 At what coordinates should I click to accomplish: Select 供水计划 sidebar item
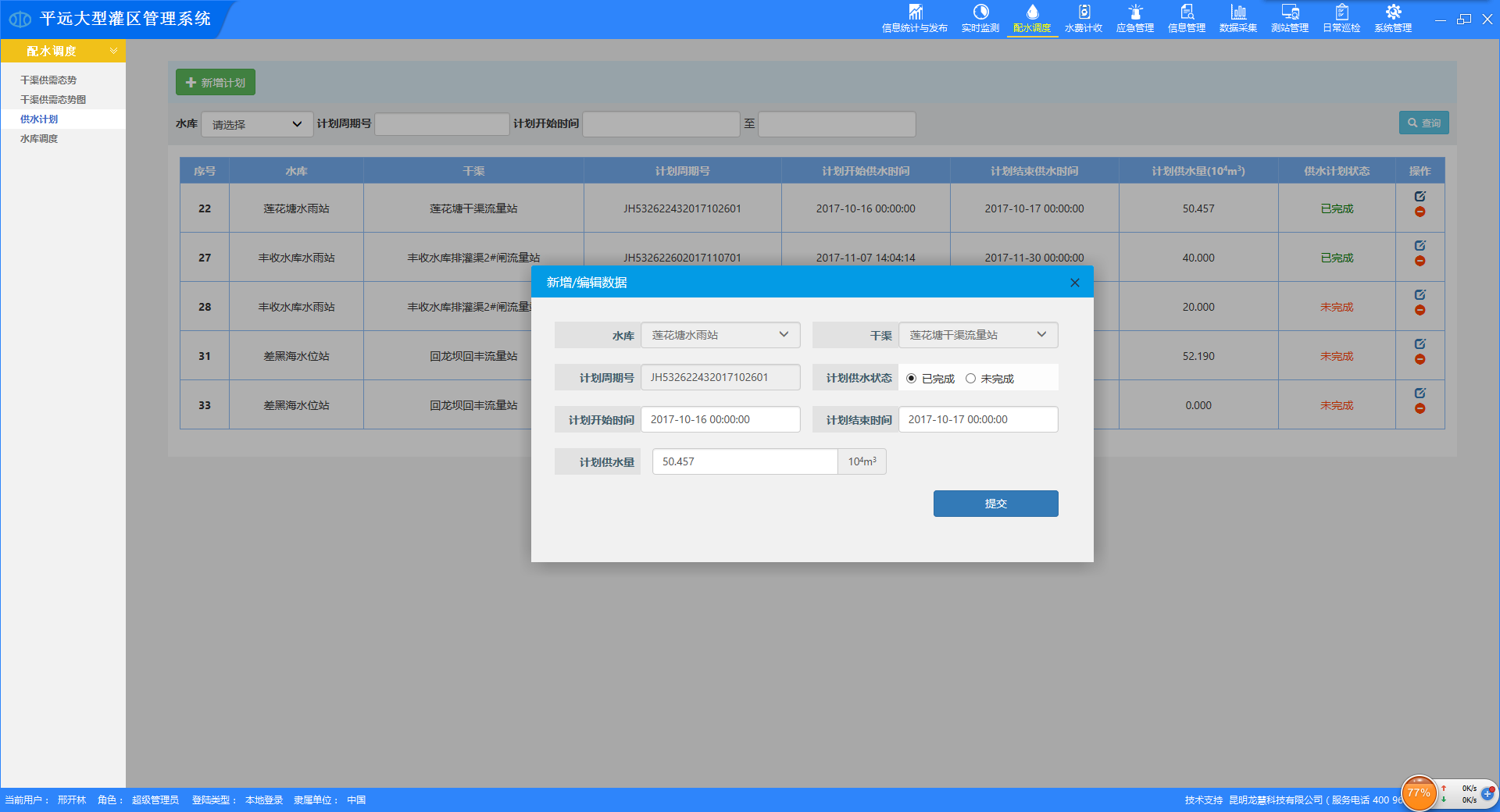point(39,119)
